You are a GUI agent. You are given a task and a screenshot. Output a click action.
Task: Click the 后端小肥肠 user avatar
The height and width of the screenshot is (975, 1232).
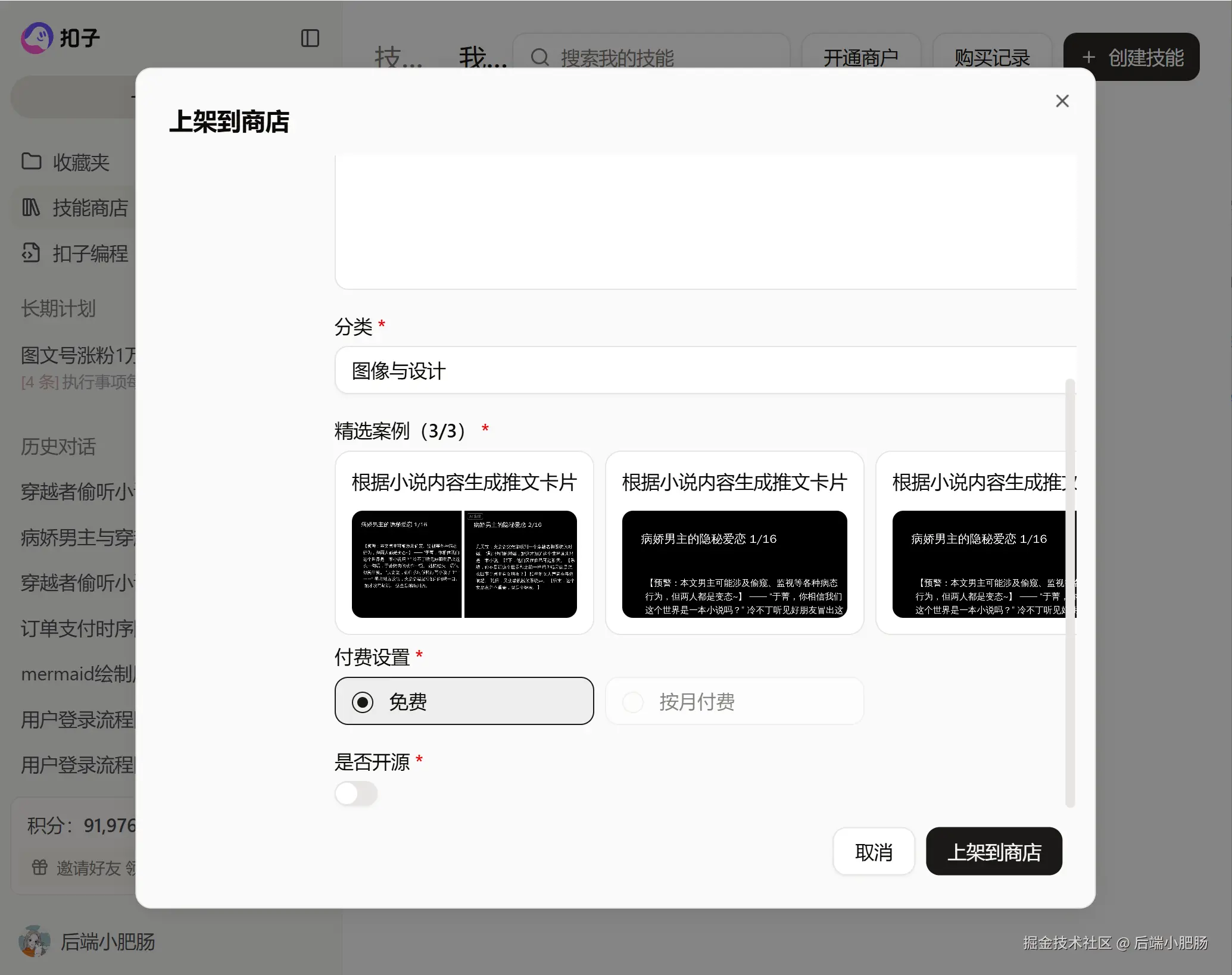pos(34,941)
